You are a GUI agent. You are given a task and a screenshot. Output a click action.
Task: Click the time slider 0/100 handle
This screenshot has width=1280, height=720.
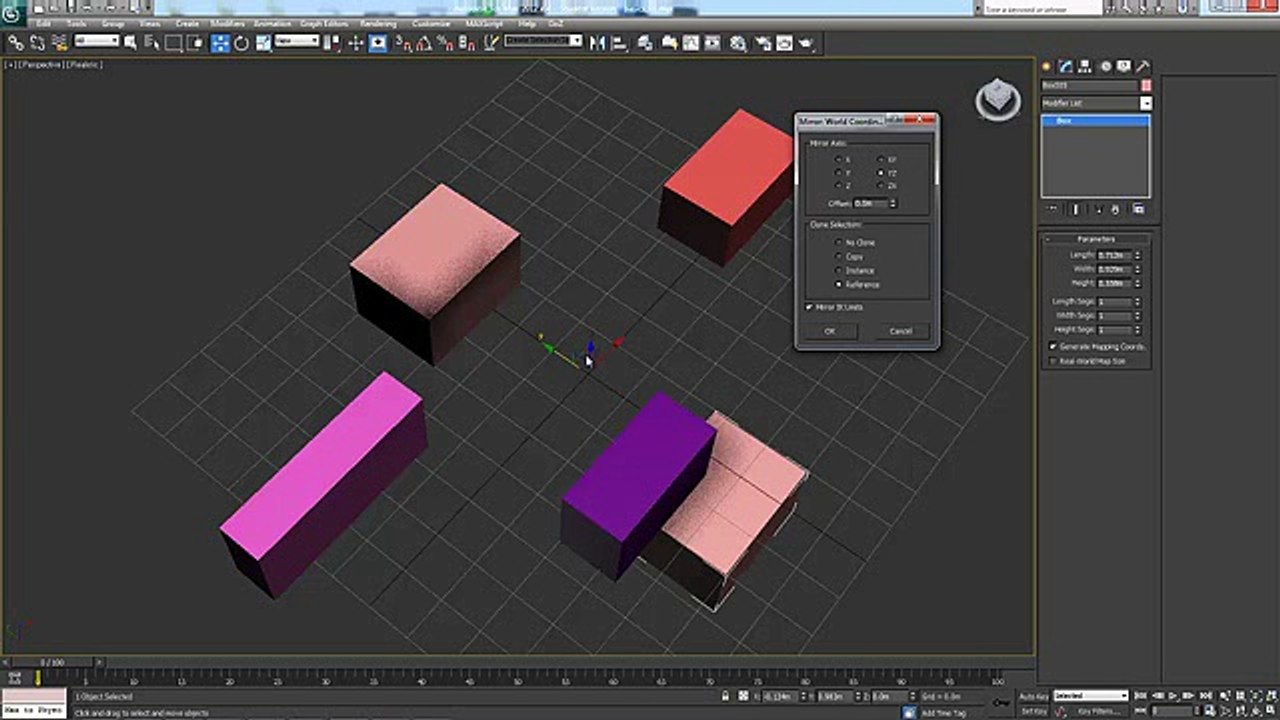click(x=52, y=662)
